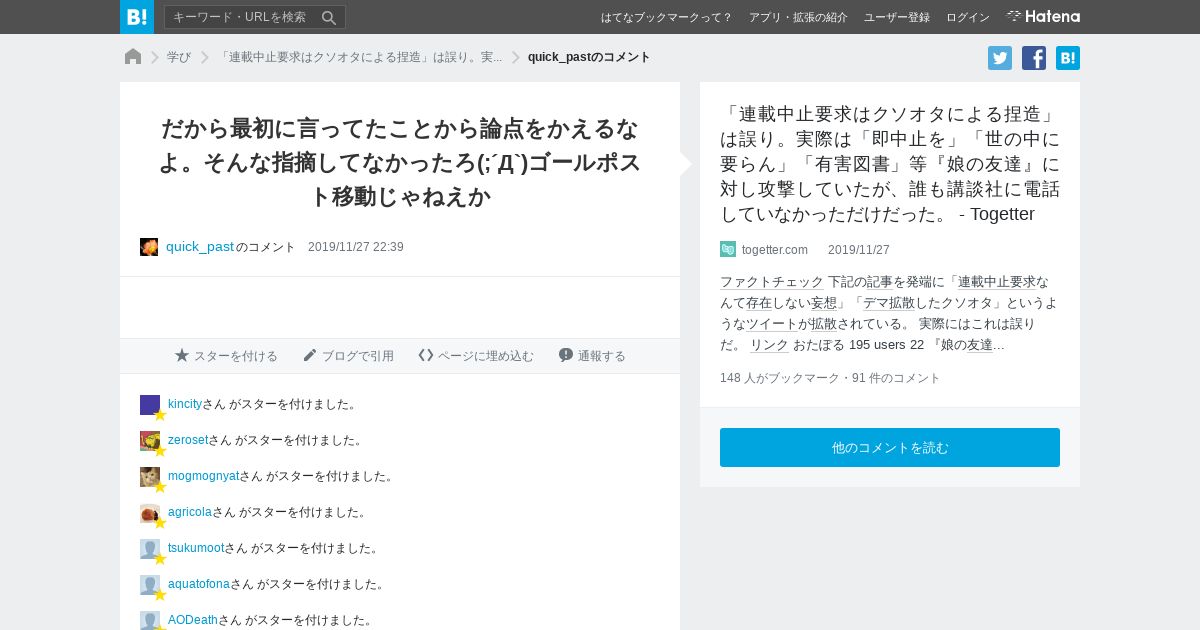Open AODeath username link
This screenshot has width=1200, height=630.
point(193,620)
